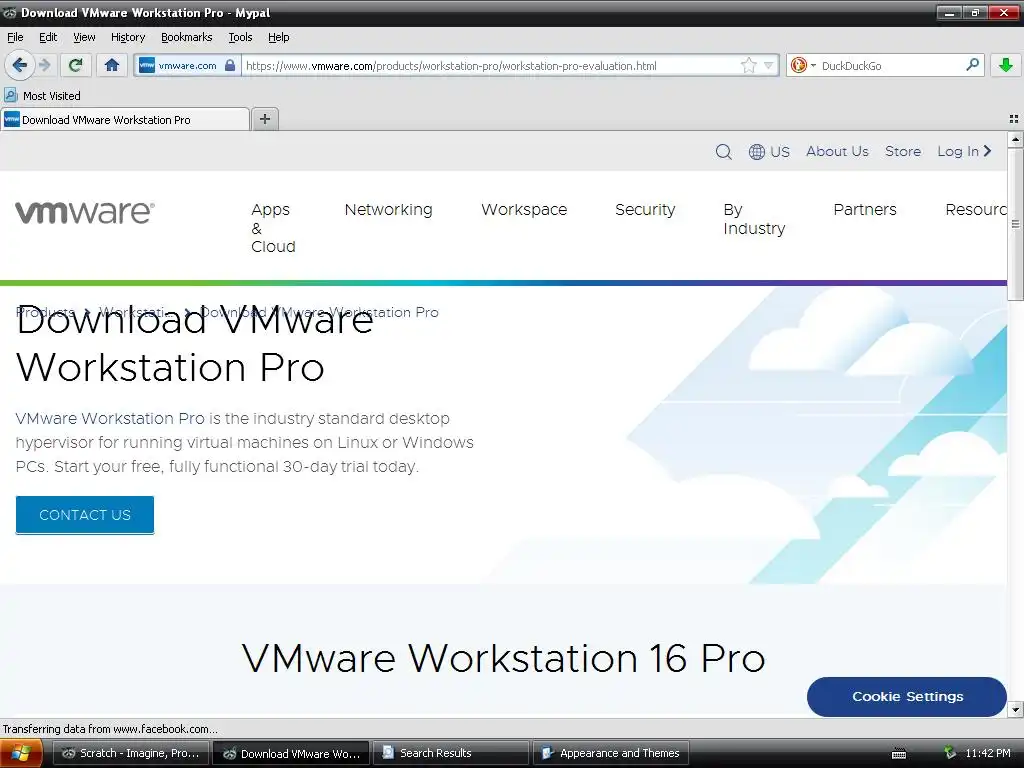Open the Security navigation item
Screen dimensions: 1024x768
[645, 210]
